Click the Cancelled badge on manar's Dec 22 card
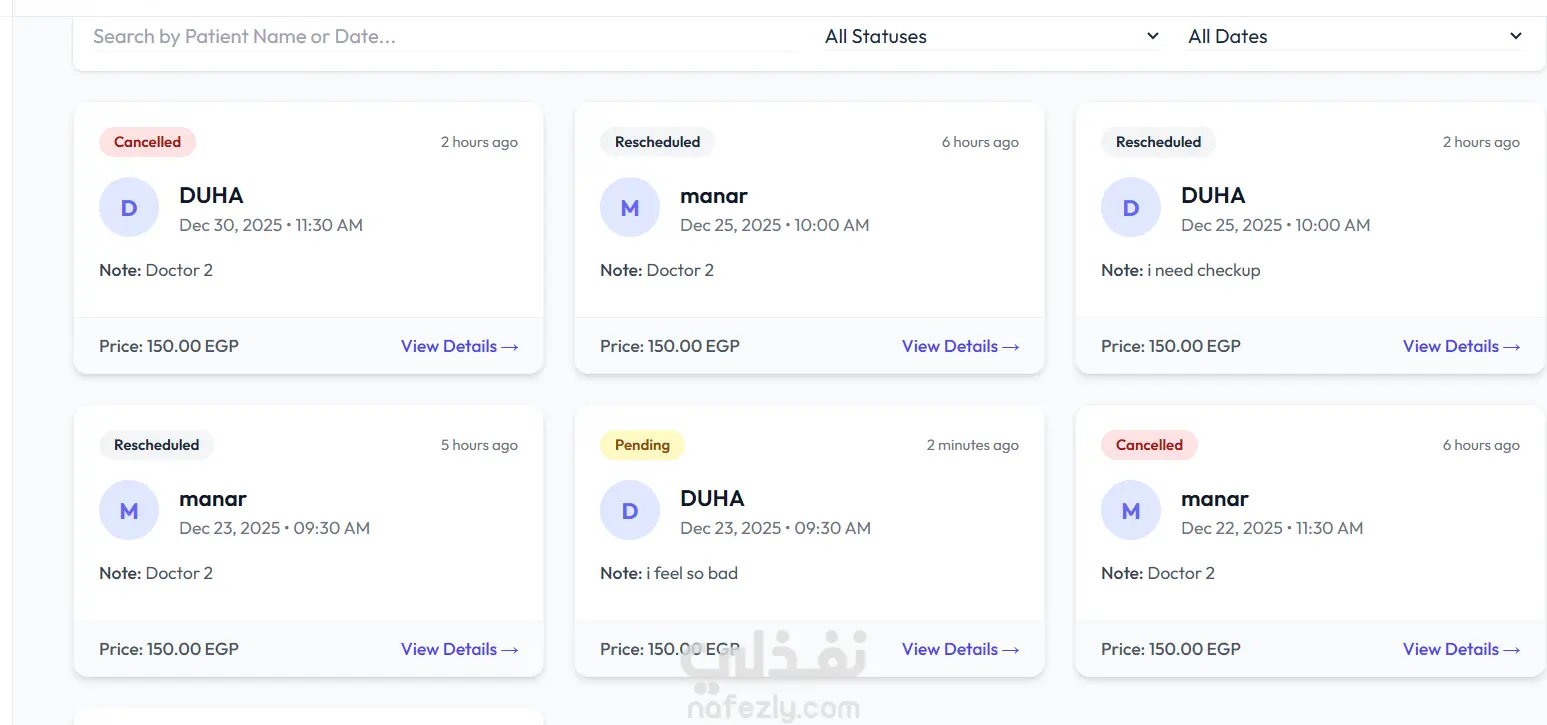This screenshot has height=725, width=1547. click(x=1149, y=445)
